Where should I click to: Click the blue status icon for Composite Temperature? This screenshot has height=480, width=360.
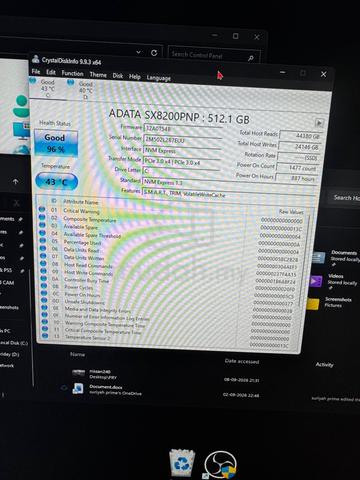[x=42, y=217]
